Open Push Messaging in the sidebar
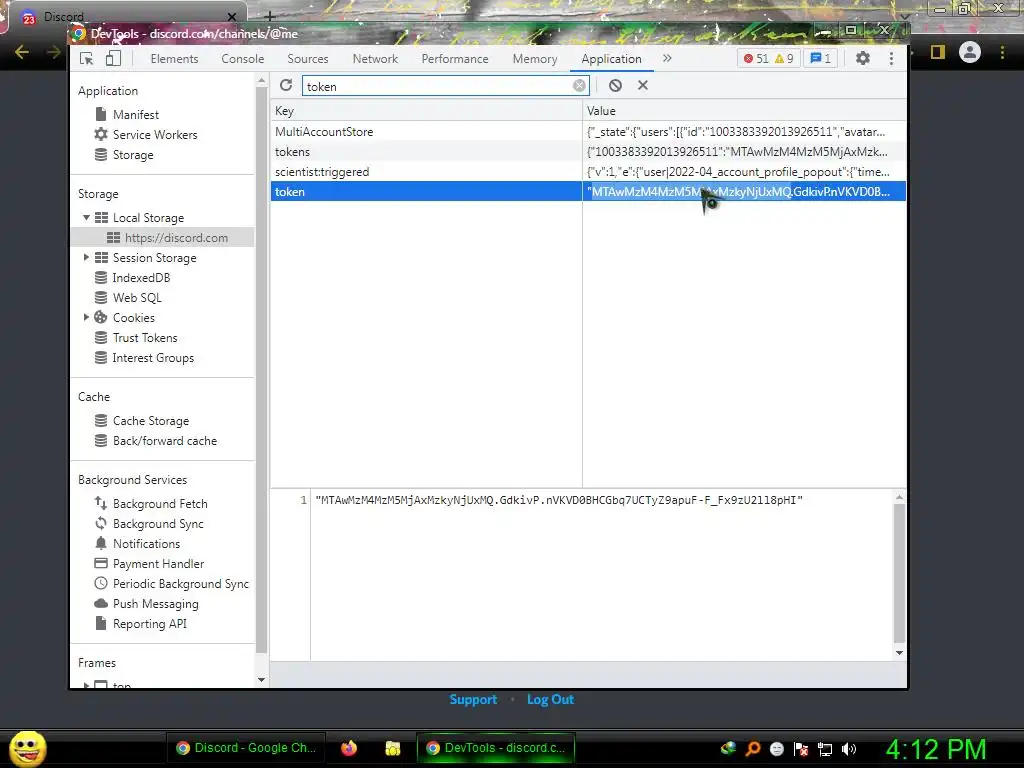The width and height of the screenshot is (1024, 768). point(155,603)
